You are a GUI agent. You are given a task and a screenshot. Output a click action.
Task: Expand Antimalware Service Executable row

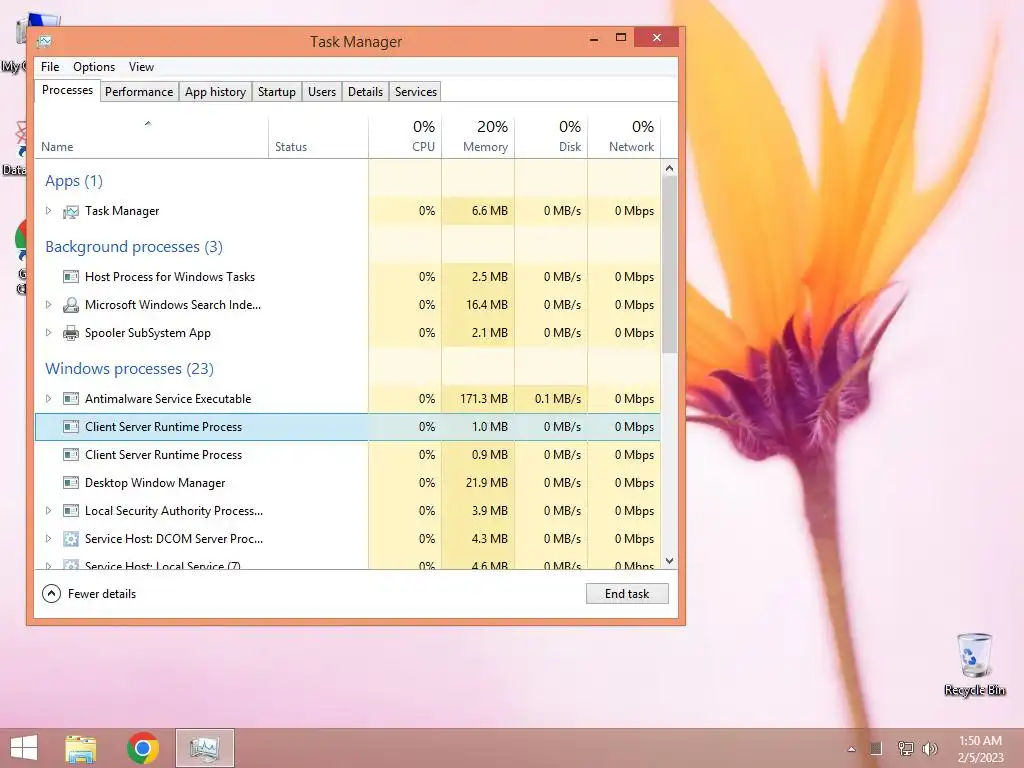point(48,398)
